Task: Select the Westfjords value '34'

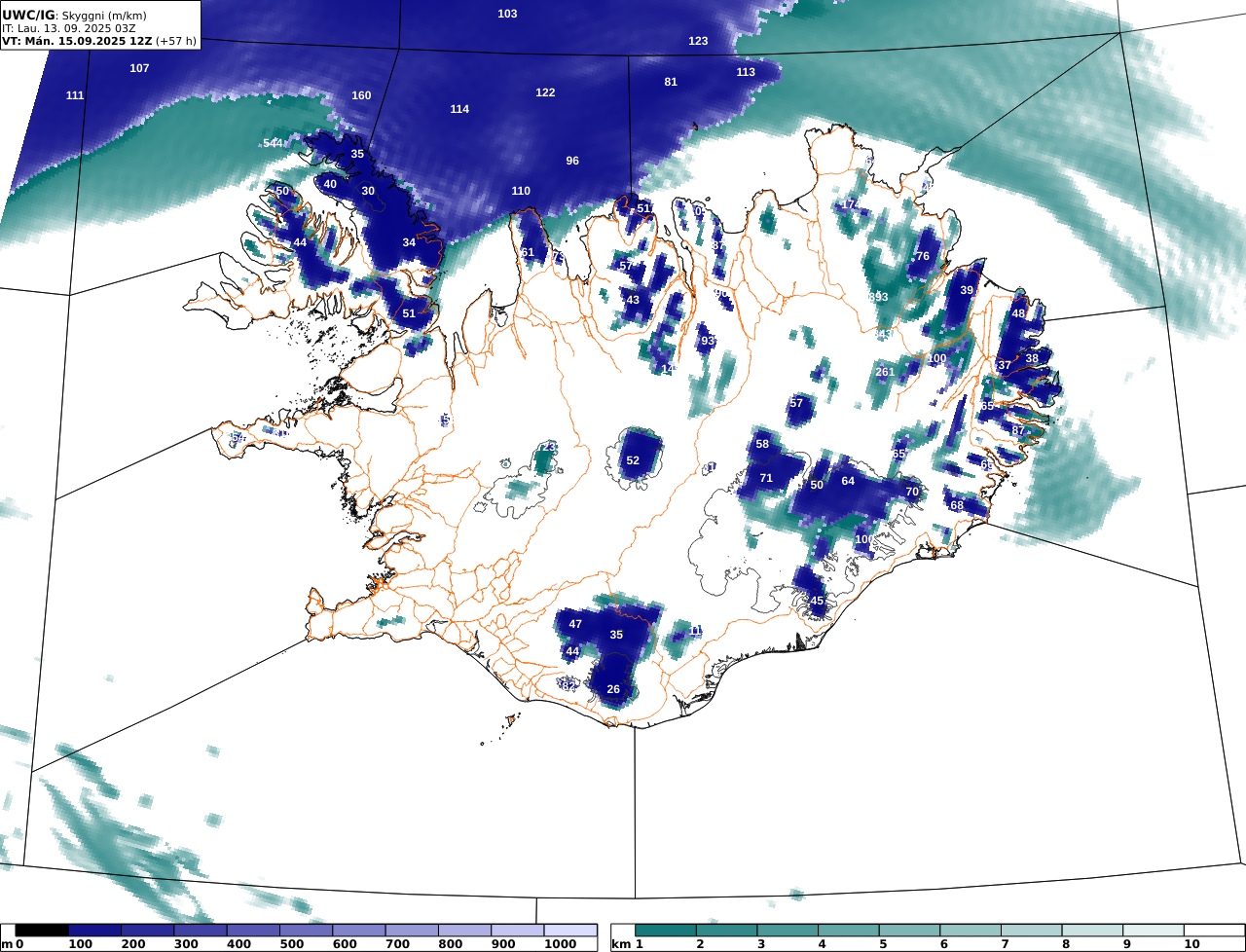Action: 409,242
